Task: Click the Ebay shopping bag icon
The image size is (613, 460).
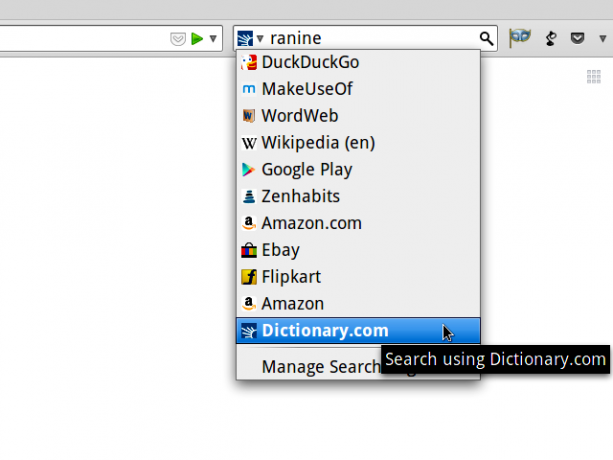Action: click(249, 250)
